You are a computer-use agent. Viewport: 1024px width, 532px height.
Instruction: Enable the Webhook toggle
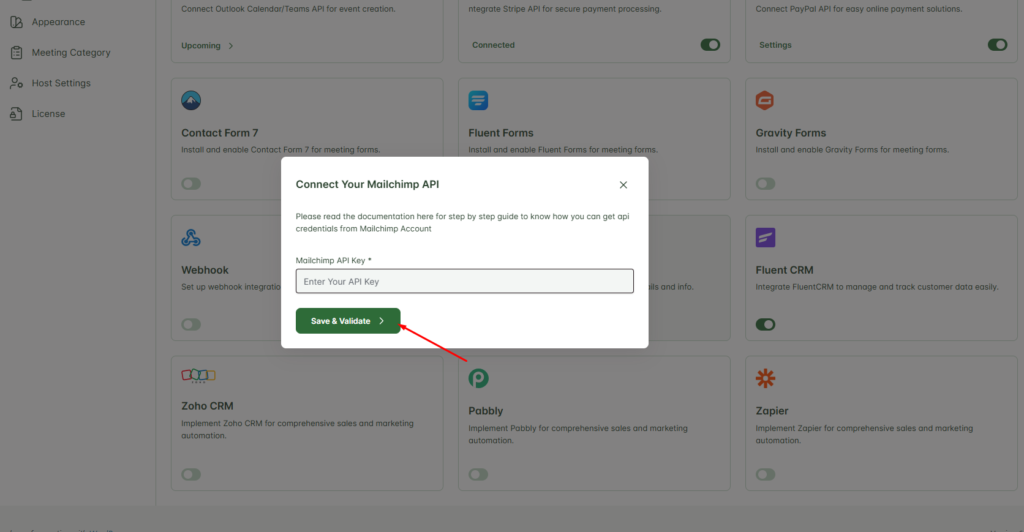tap(191, 324)
